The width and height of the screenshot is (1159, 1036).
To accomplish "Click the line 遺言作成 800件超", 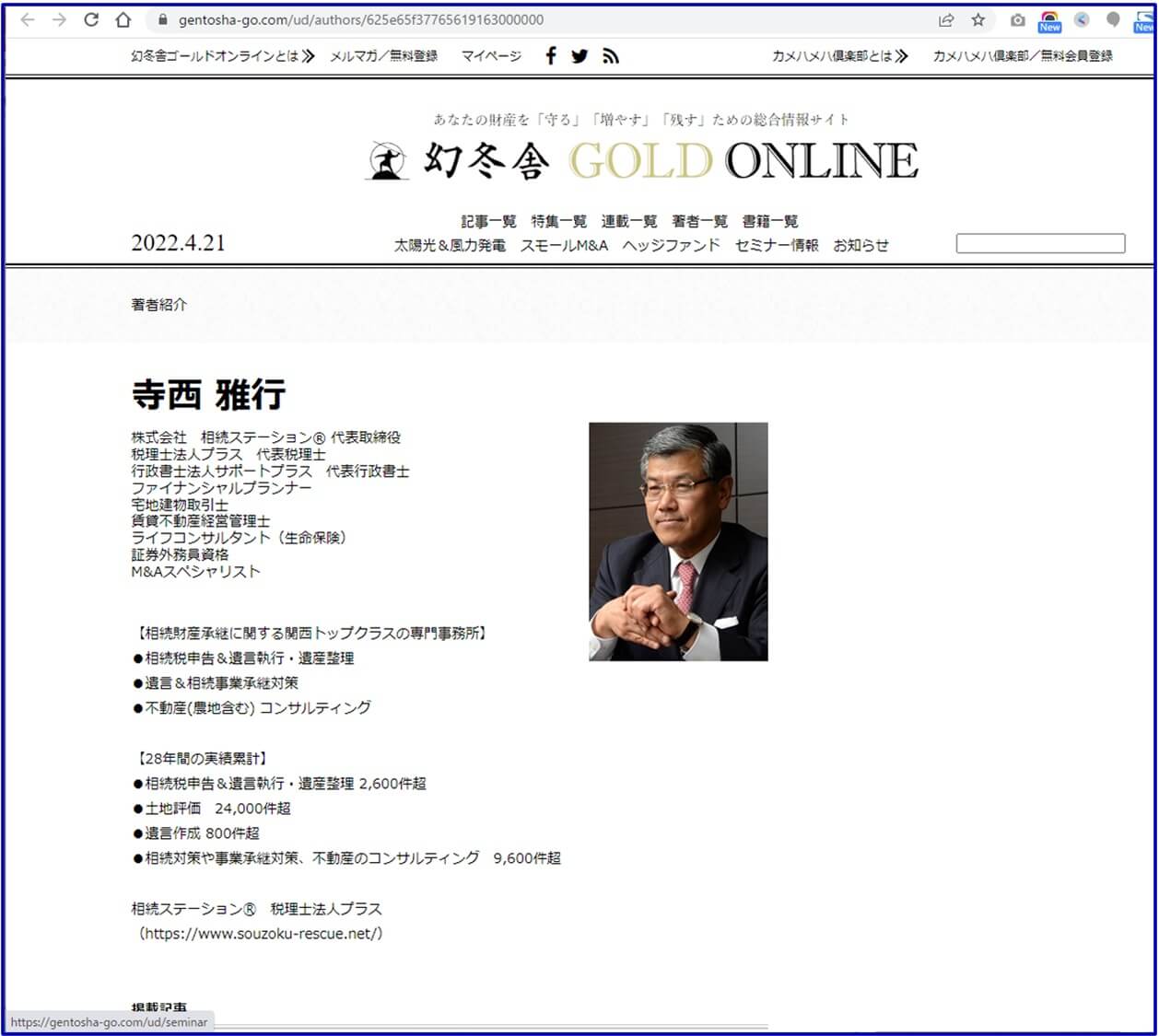I will (x=196, y=833).
